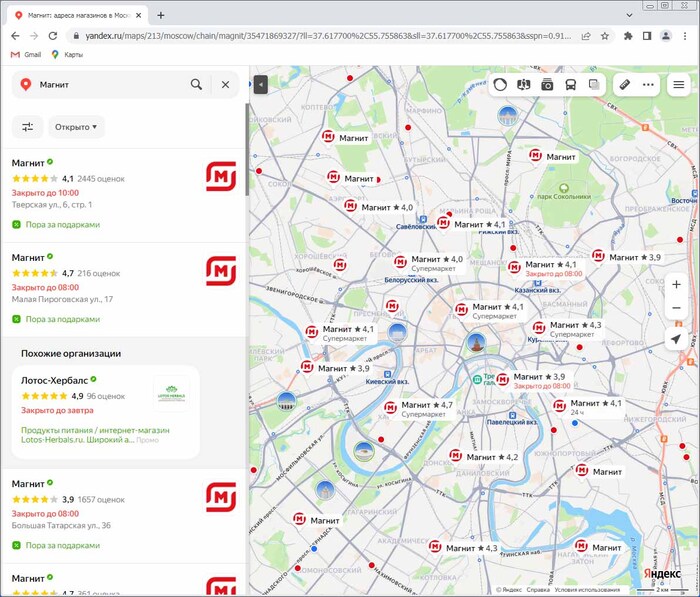This screenshot has height=597, width=700.
Task: Open the Открыто filter dropdown
Action: point(76,127)
